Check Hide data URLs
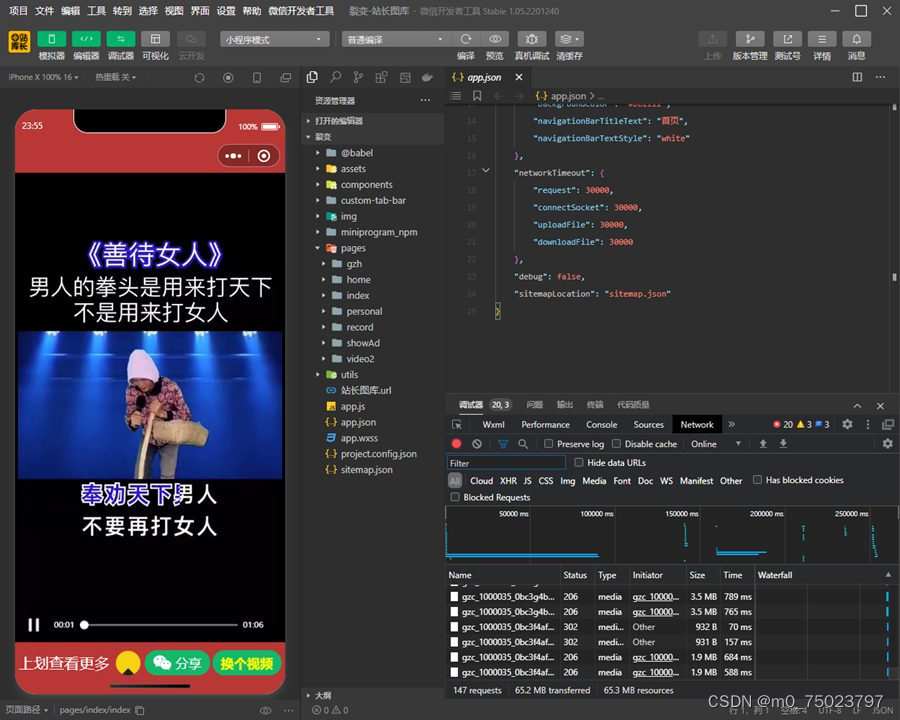 coord(579,462)
